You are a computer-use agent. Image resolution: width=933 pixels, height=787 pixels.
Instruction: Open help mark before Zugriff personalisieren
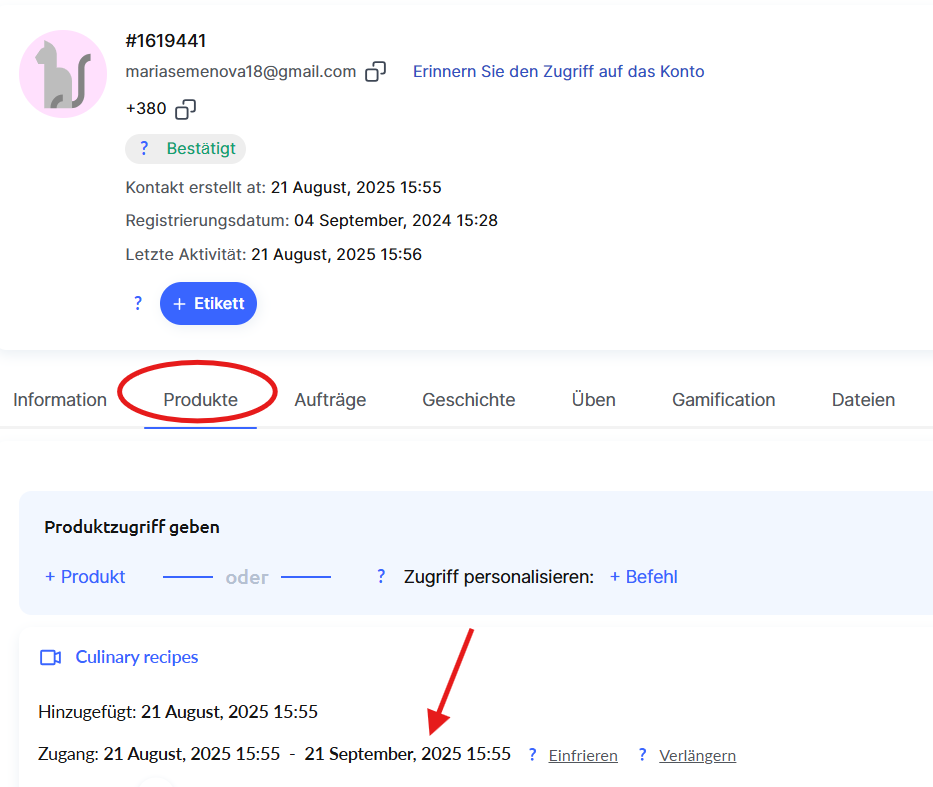(x=381, y=576)
